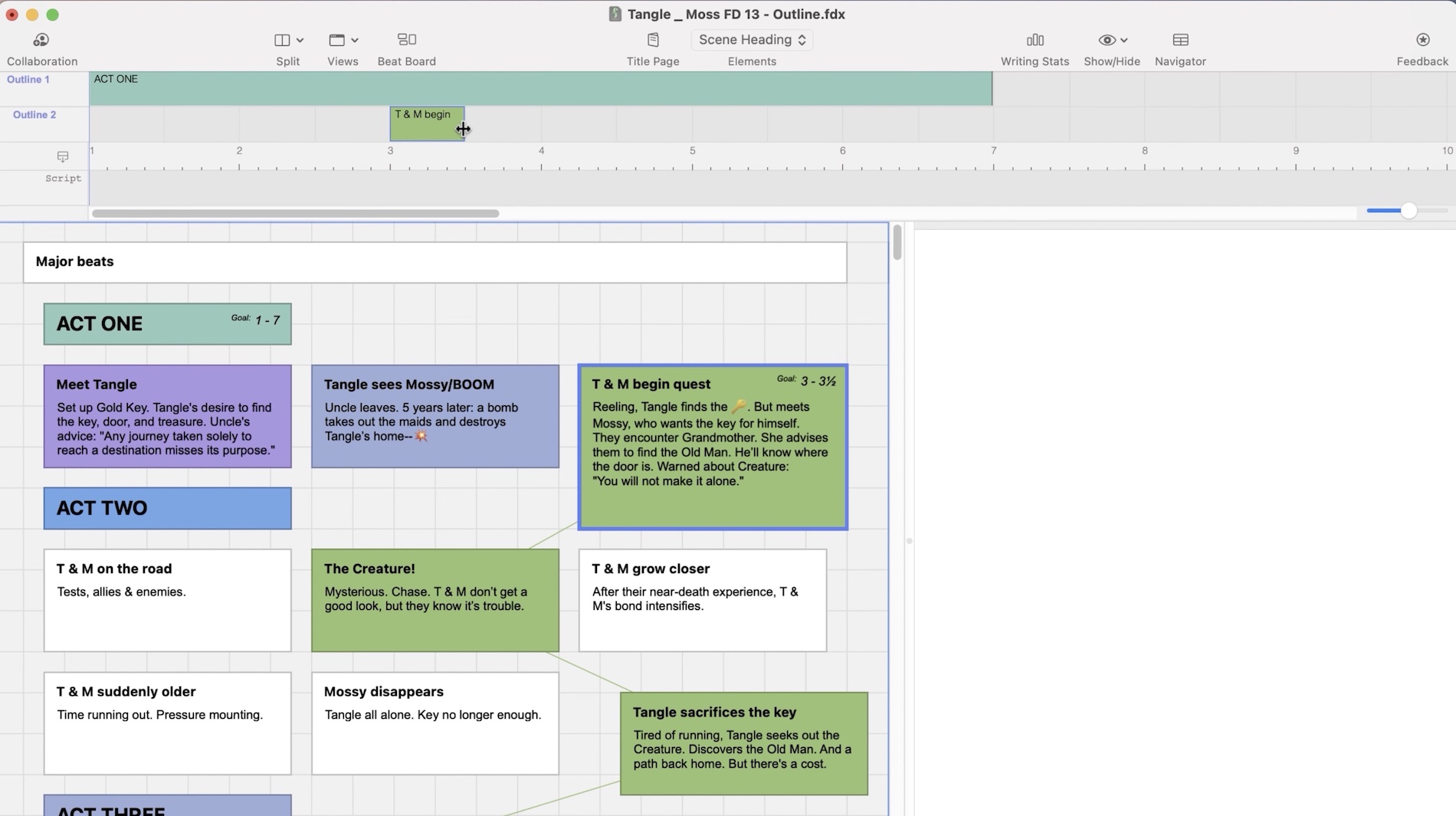Click the T & M begin timeline block
The width and height of the screenshot is (1456, 816).
click(426, 124)
